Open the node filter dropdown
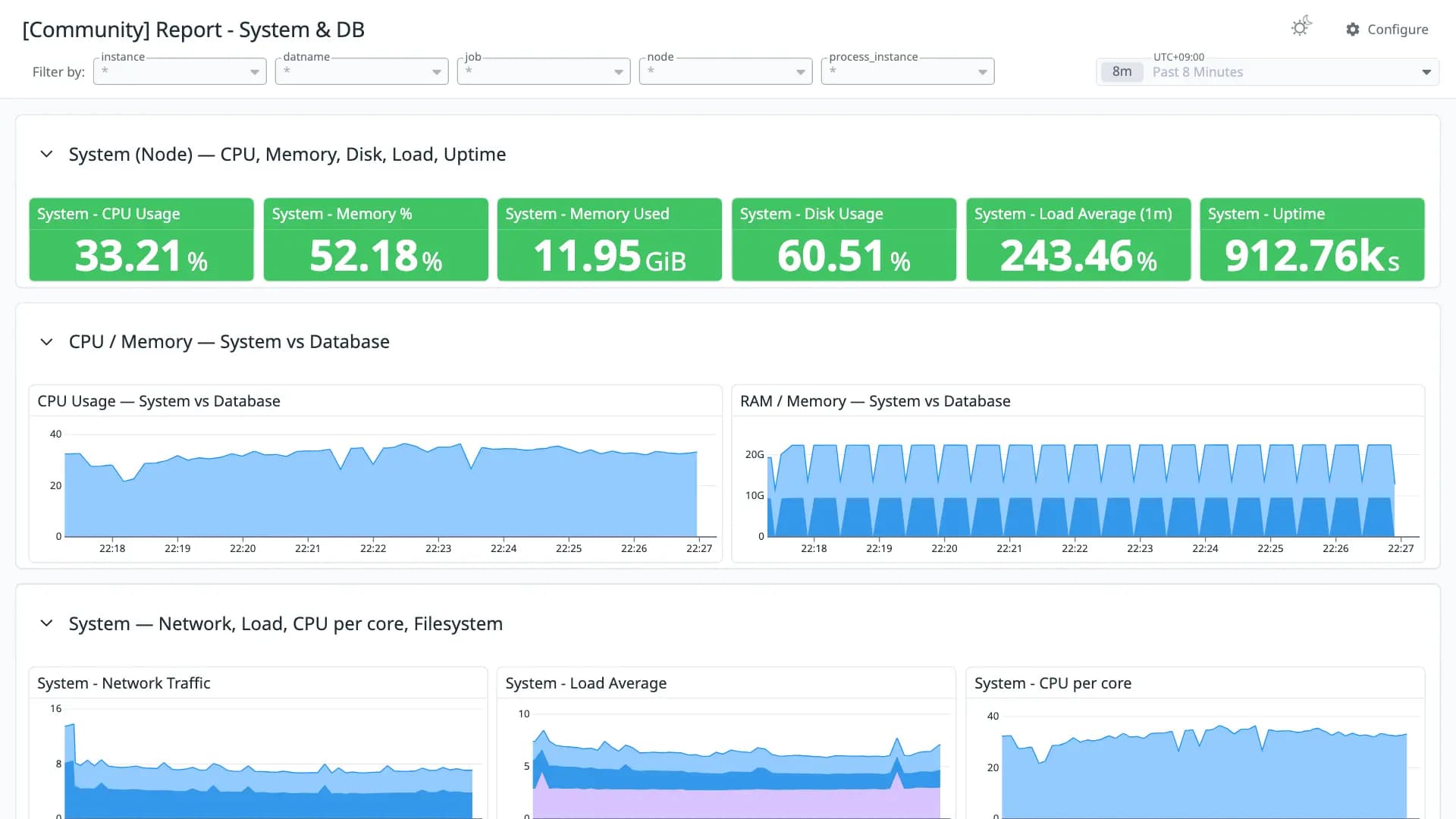The height and width of the screenshot is (819, 1456). click(x=726, y=71)
